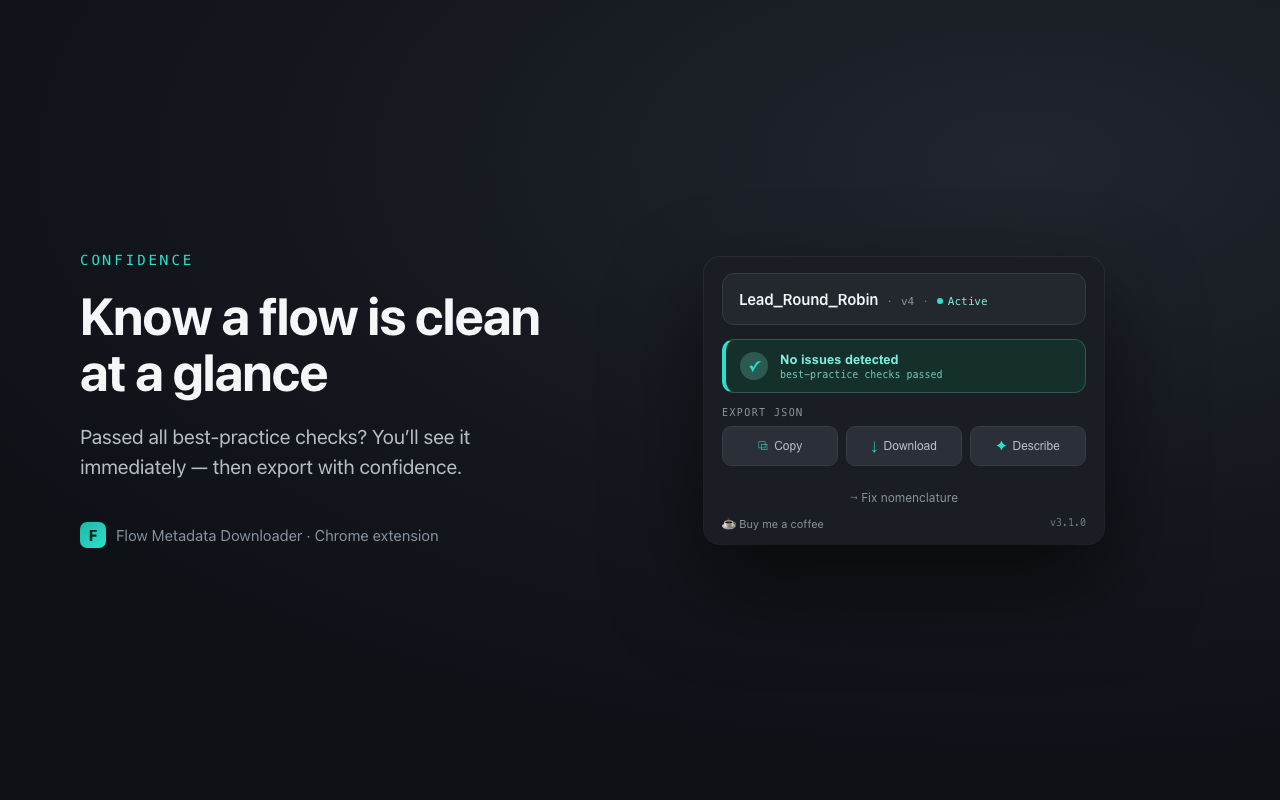Click the sparkle icon beside Describe
The height and width of the screenshot is (800, 1280).
point(1001,446)
